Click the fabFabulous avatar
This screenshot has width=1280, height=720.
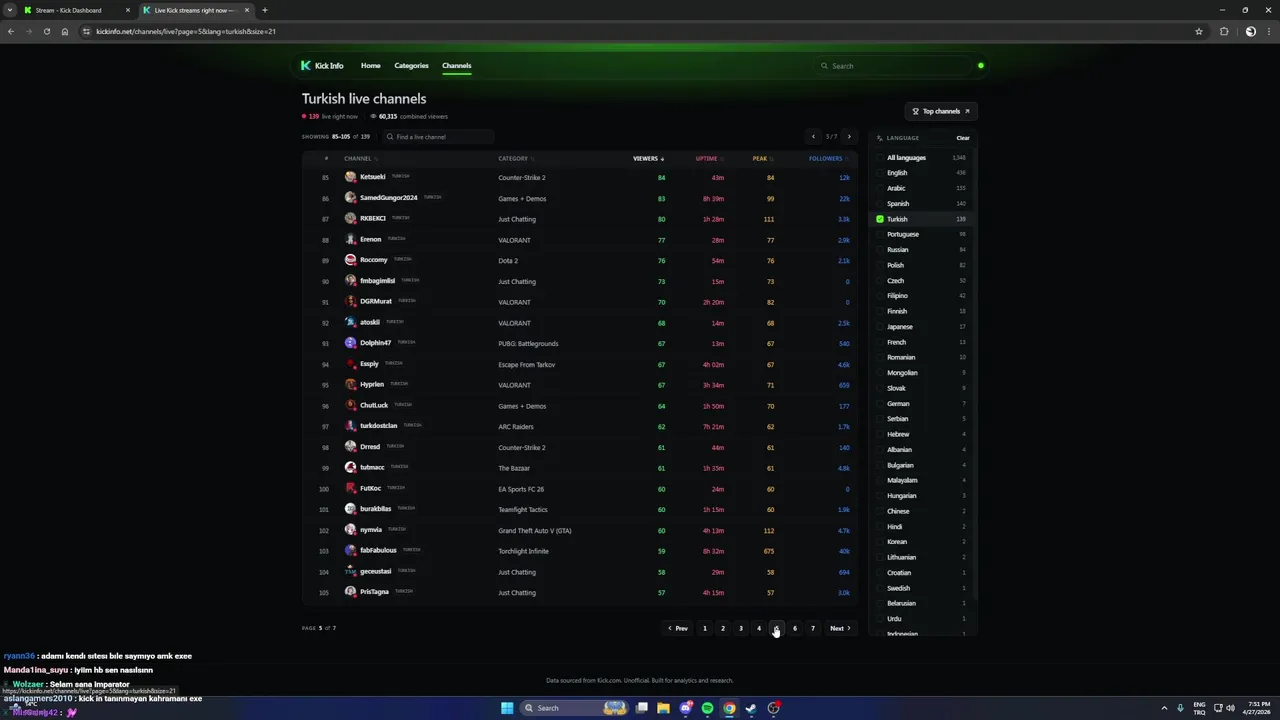pos(350,550)
